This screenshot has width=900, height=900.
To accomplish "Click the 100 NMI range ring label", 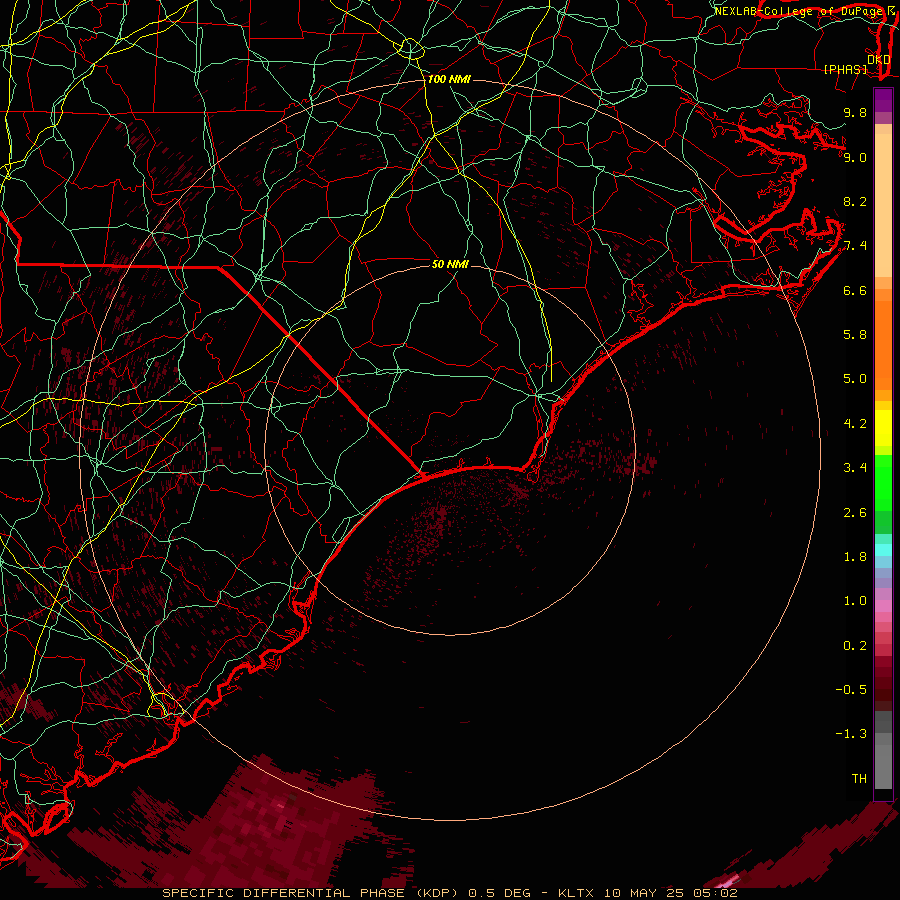I will point(449,79).
